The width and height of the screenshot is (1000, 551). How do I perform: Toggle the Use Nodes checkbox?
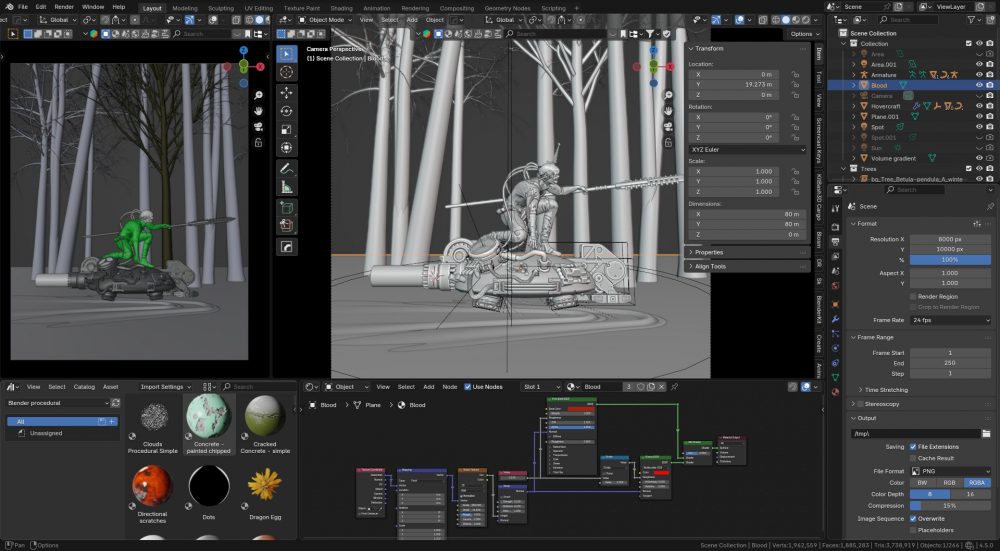click(467, 386)
